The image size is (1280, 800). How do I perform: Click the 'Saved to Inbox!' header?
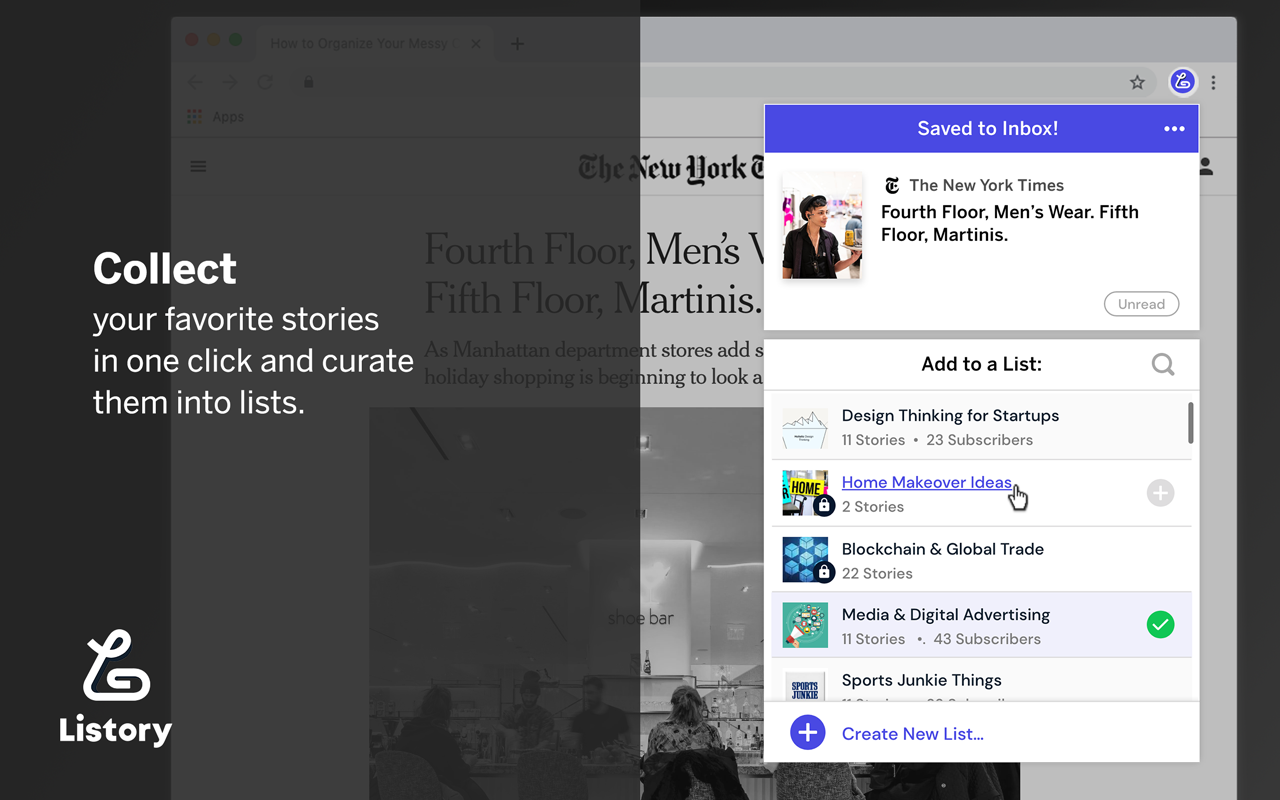(x=987, y=128)
